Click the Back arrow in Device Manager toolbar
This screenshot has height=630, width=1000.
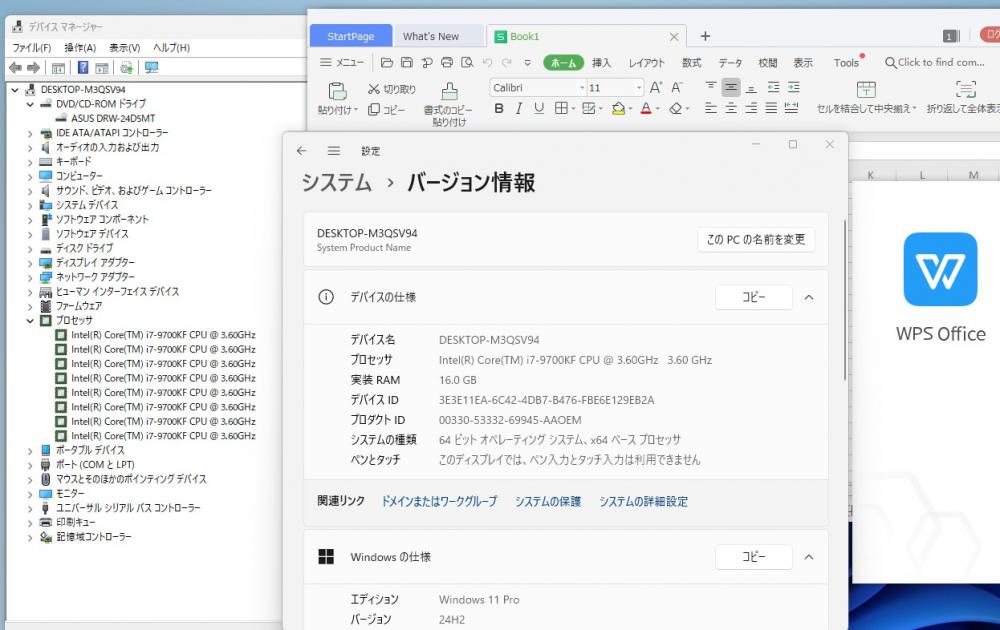pyautogui.click(x=15, y=68)
